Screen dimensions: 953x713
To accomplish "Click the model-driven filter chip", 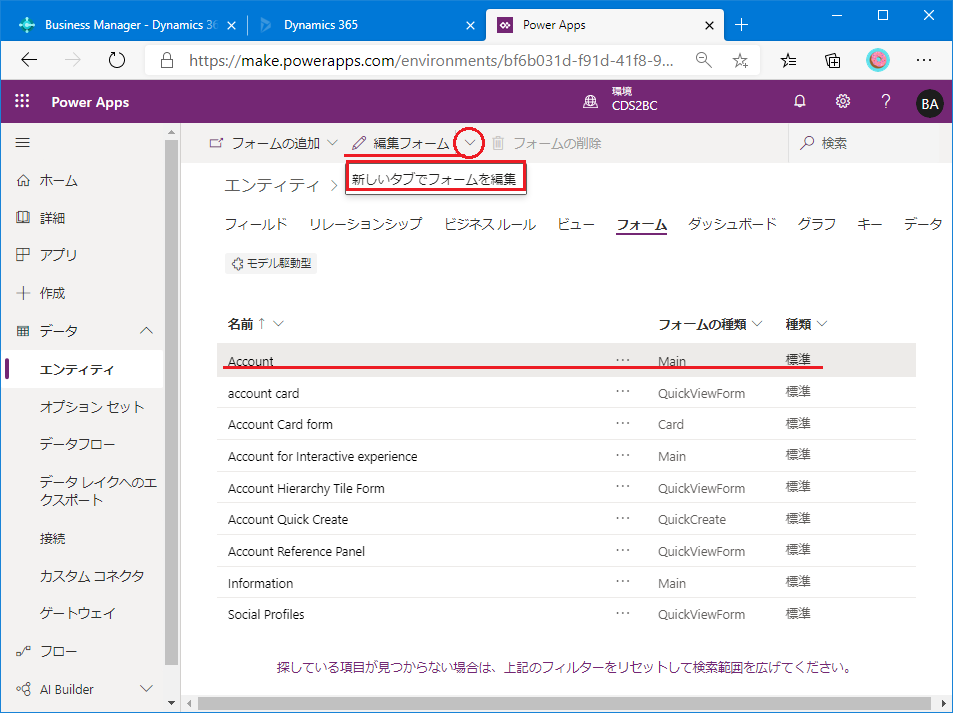I will [271, 263].
